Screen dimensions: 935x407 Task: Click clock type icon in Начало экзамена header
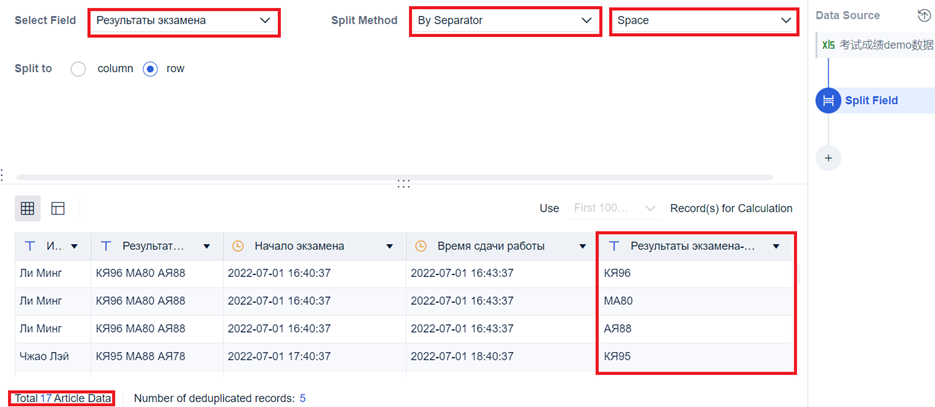[237, 246]
